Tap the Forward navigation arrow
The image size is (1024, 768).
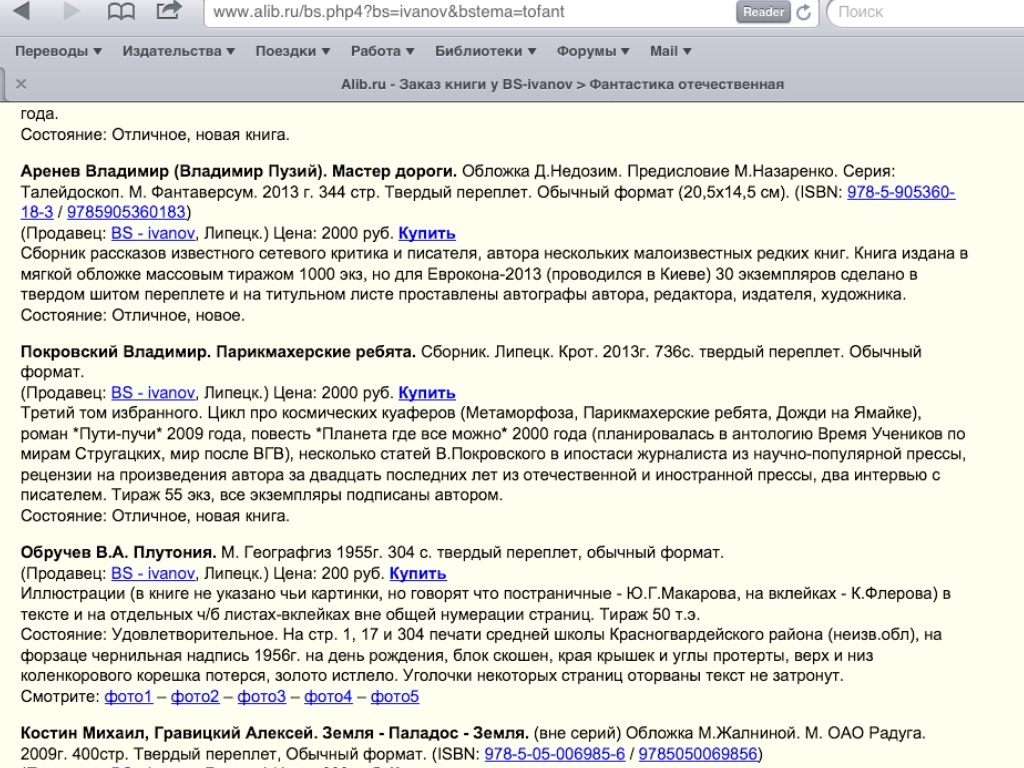pyautogui.click(x=71, y=12)
